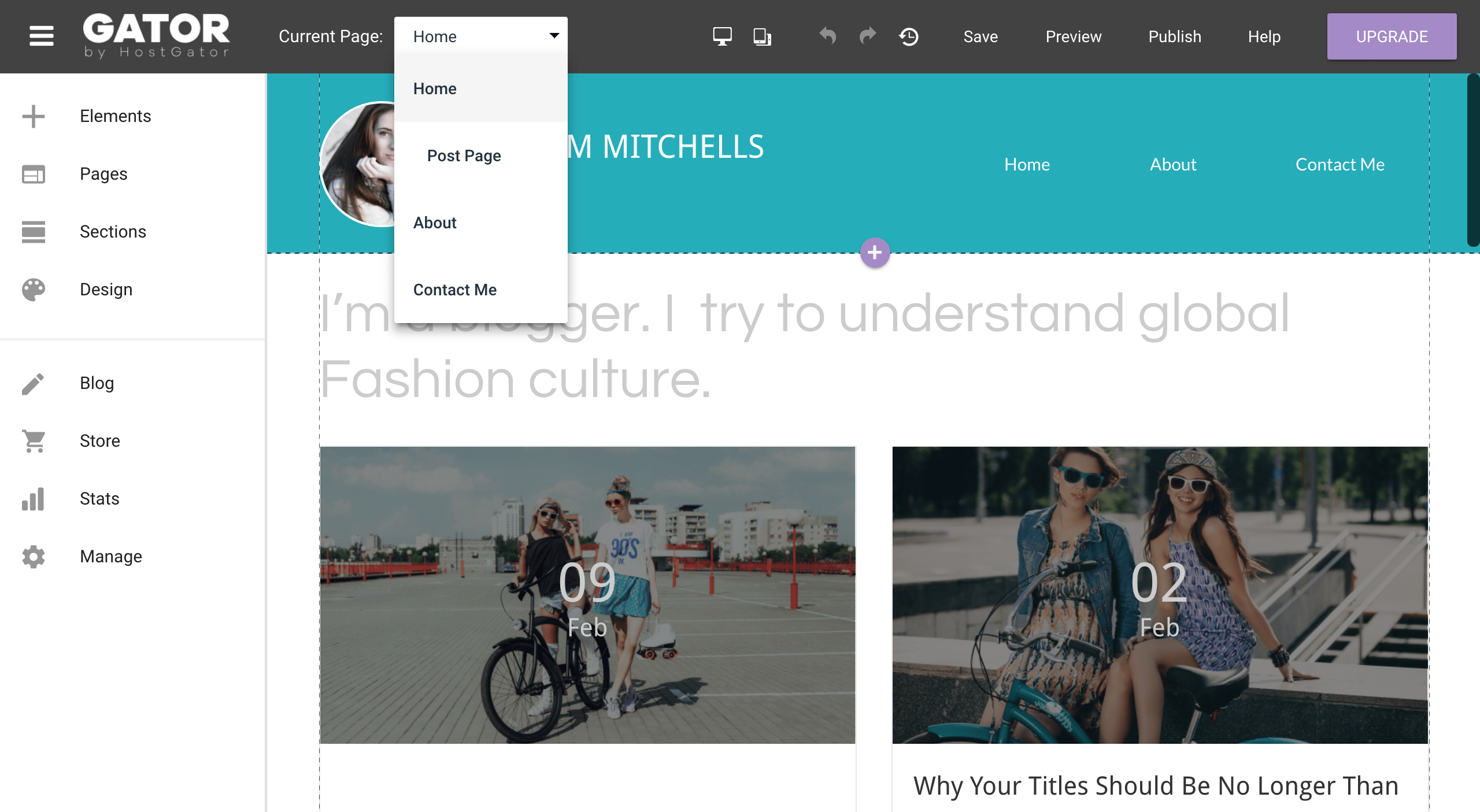Click the purple plus add-section button
This screenshot has height=812, width=1480.
click(x=875, y=253)
